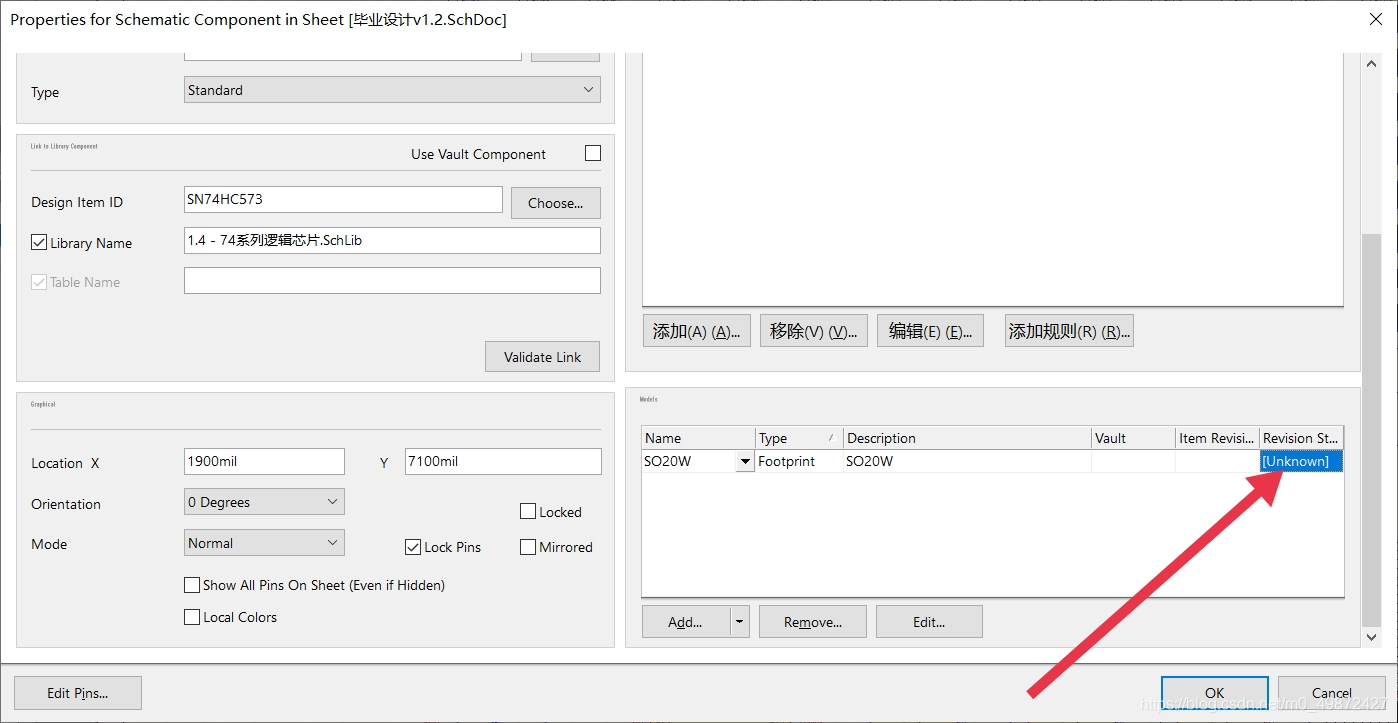Click the 添加(A) parameter button
The image size is (1398, 723).
pos(696,331)
